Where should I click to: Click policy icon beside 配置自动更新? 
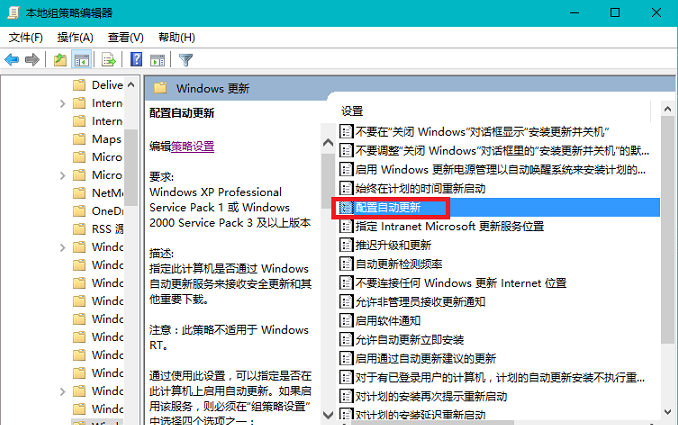pyautogui.click(x=345, y=208)
